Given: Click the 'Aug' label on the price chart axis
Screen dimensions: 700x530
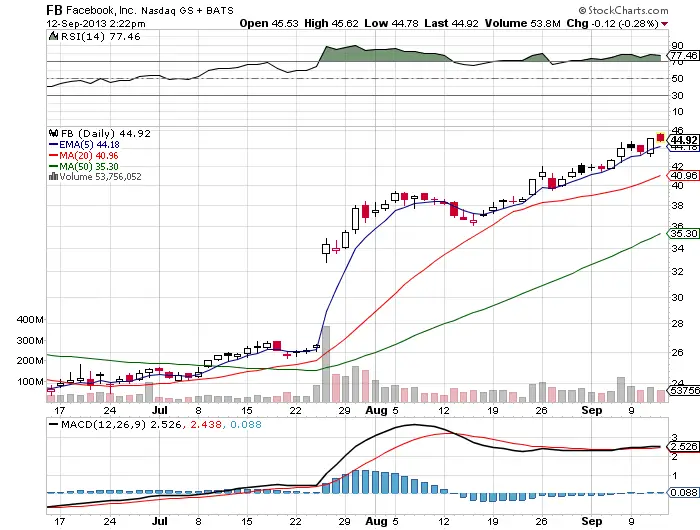Looking at the screenshot, I should tap(376, 410).
